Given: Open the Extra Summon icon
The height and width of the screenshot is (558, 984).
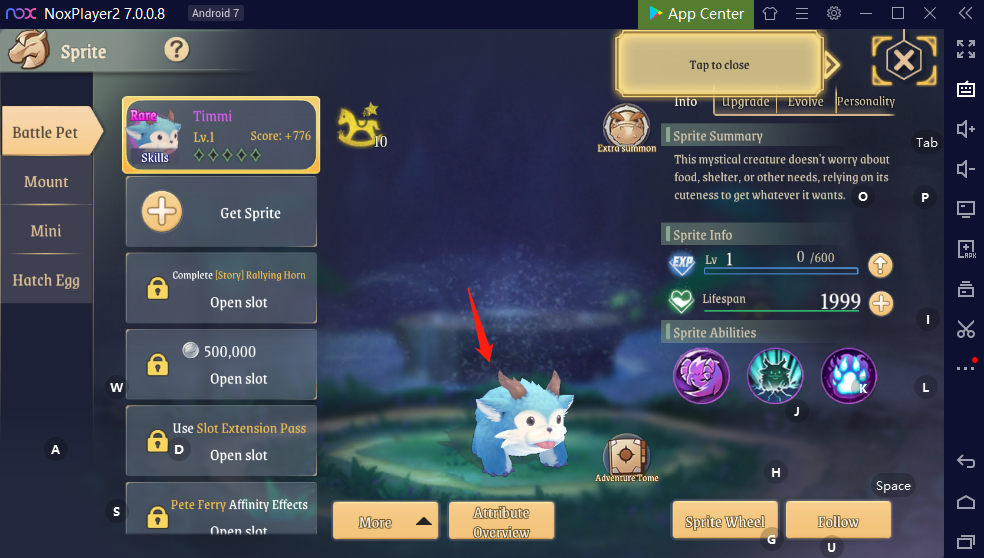Looking at the screenshot, I should (x=626, y=128).
